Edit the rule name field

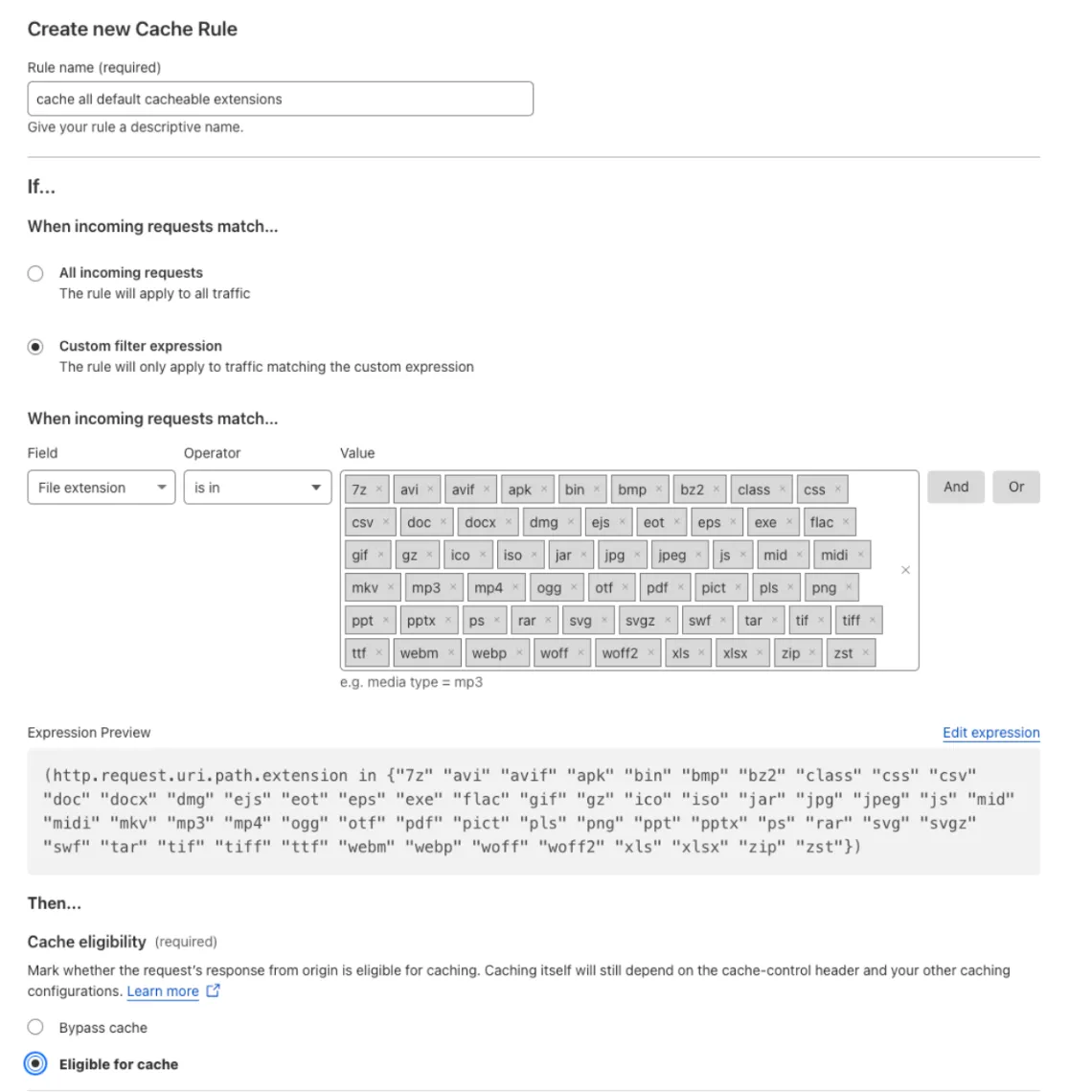point(278,99)
